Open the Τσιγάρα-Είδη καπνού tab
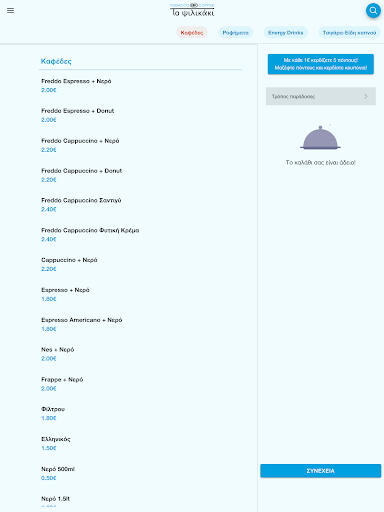The image size is (384, 512). (349, 33)
